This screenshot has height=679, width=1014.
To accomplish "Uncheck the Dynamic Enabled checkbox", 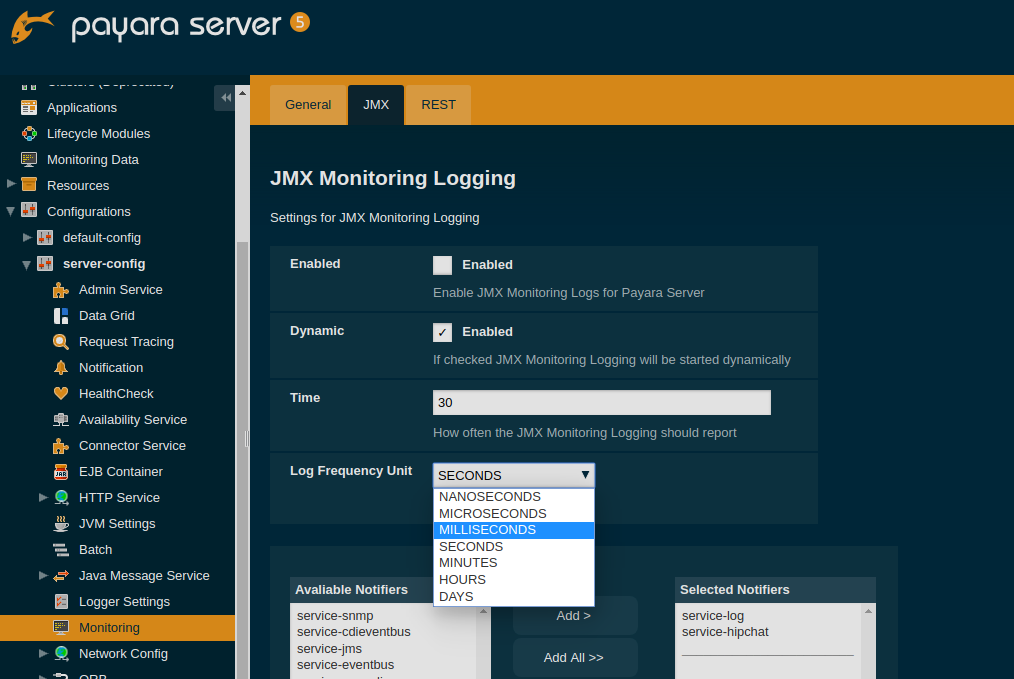I will click(442, 332).
